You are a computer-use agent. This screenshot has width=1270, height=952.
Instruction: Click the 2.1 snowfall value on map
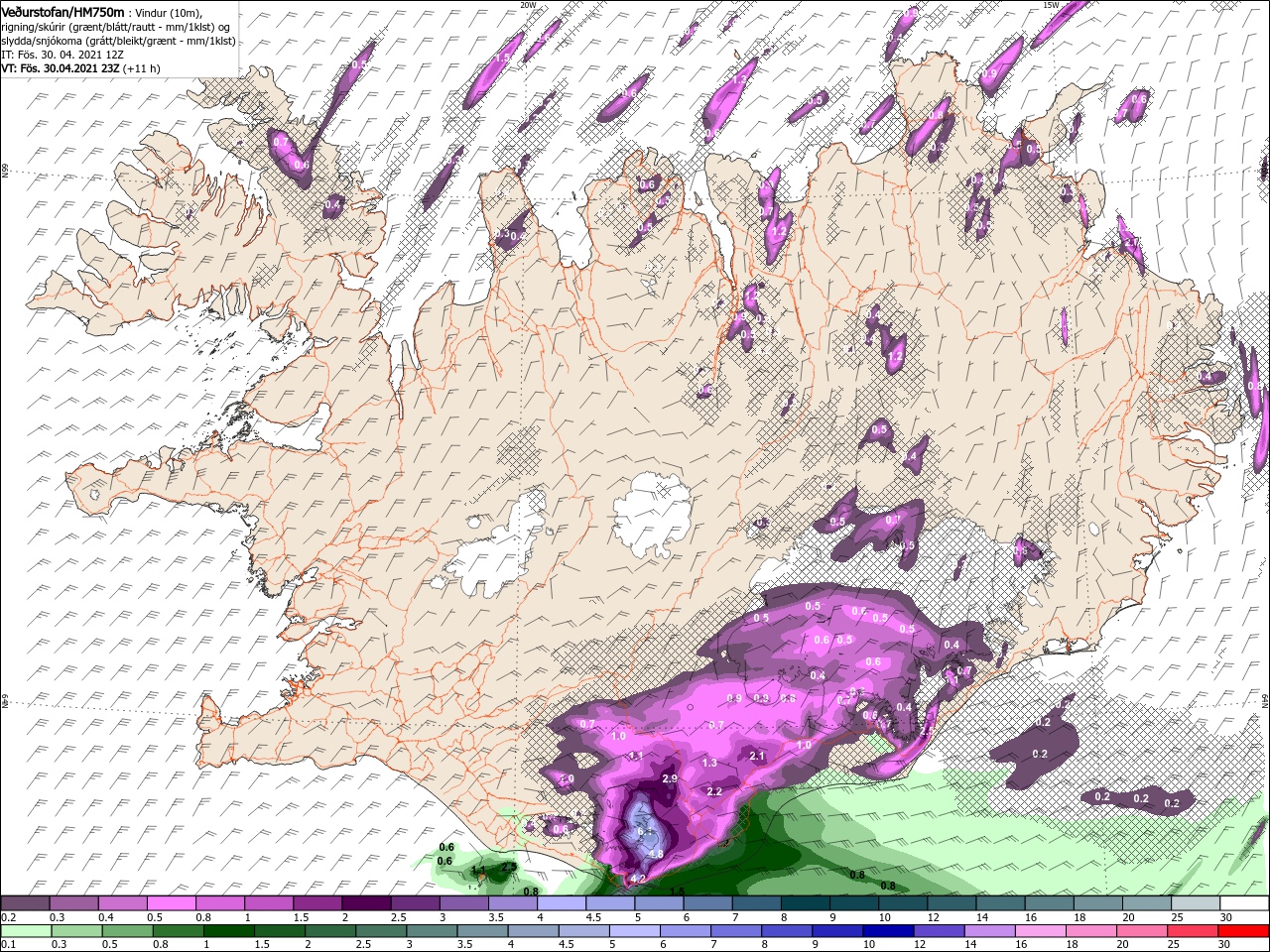(757, 756)
